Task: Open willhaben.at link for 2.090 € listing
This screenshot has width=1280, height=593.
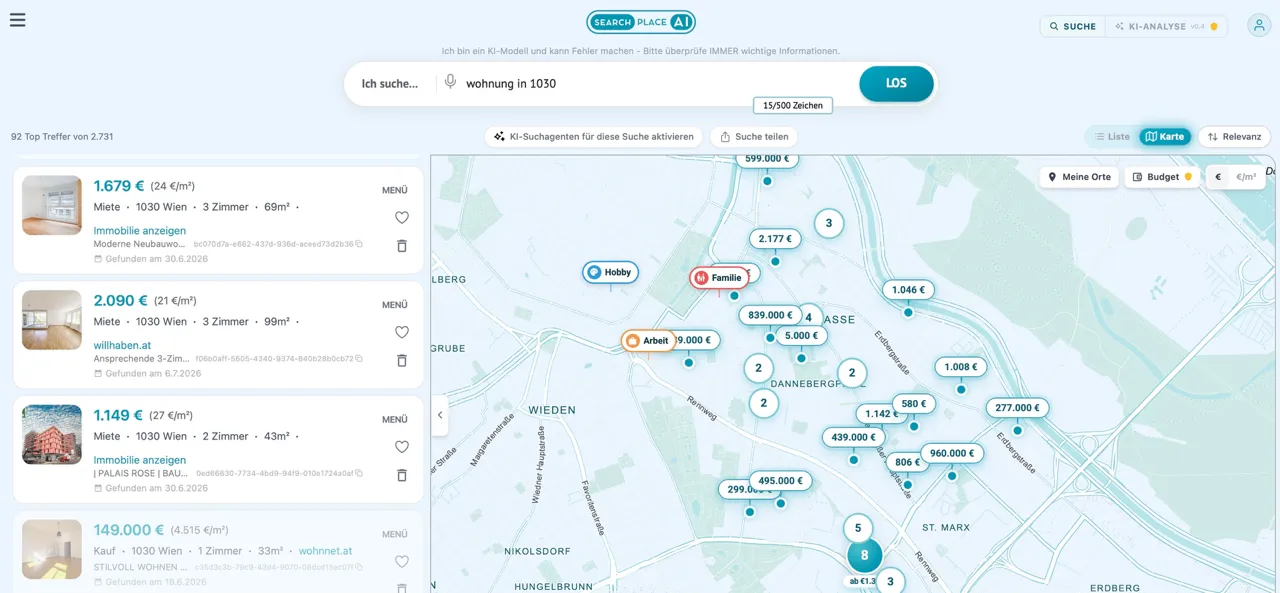Action: pos(122,346)
